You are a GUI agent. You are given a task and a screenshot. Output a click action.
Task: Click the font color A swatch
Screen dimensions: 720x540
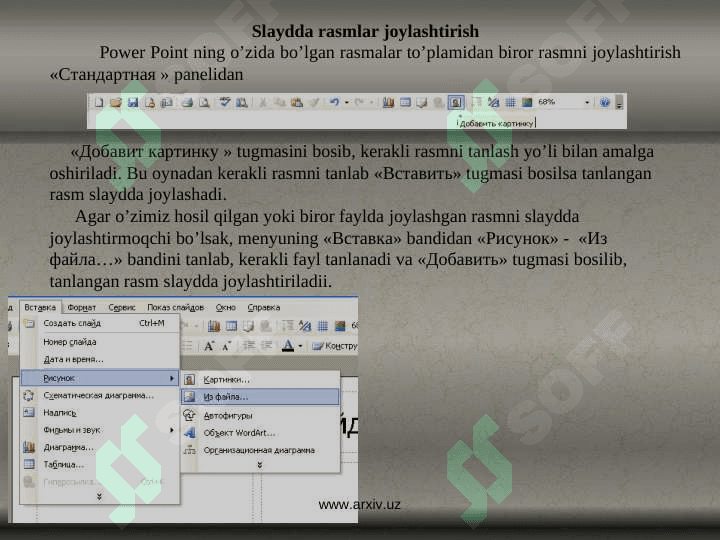point(288,346)
